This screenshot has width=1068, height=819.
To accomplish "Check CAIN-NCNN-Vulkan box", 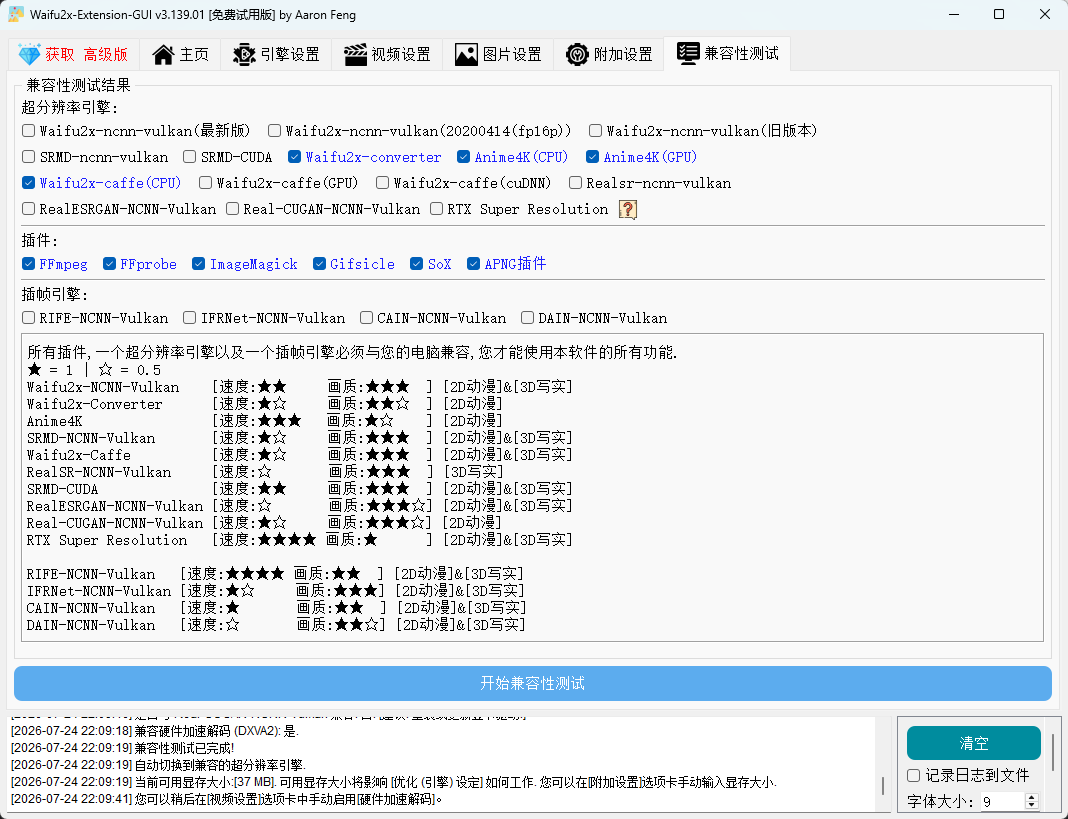I will click(366, 318).
